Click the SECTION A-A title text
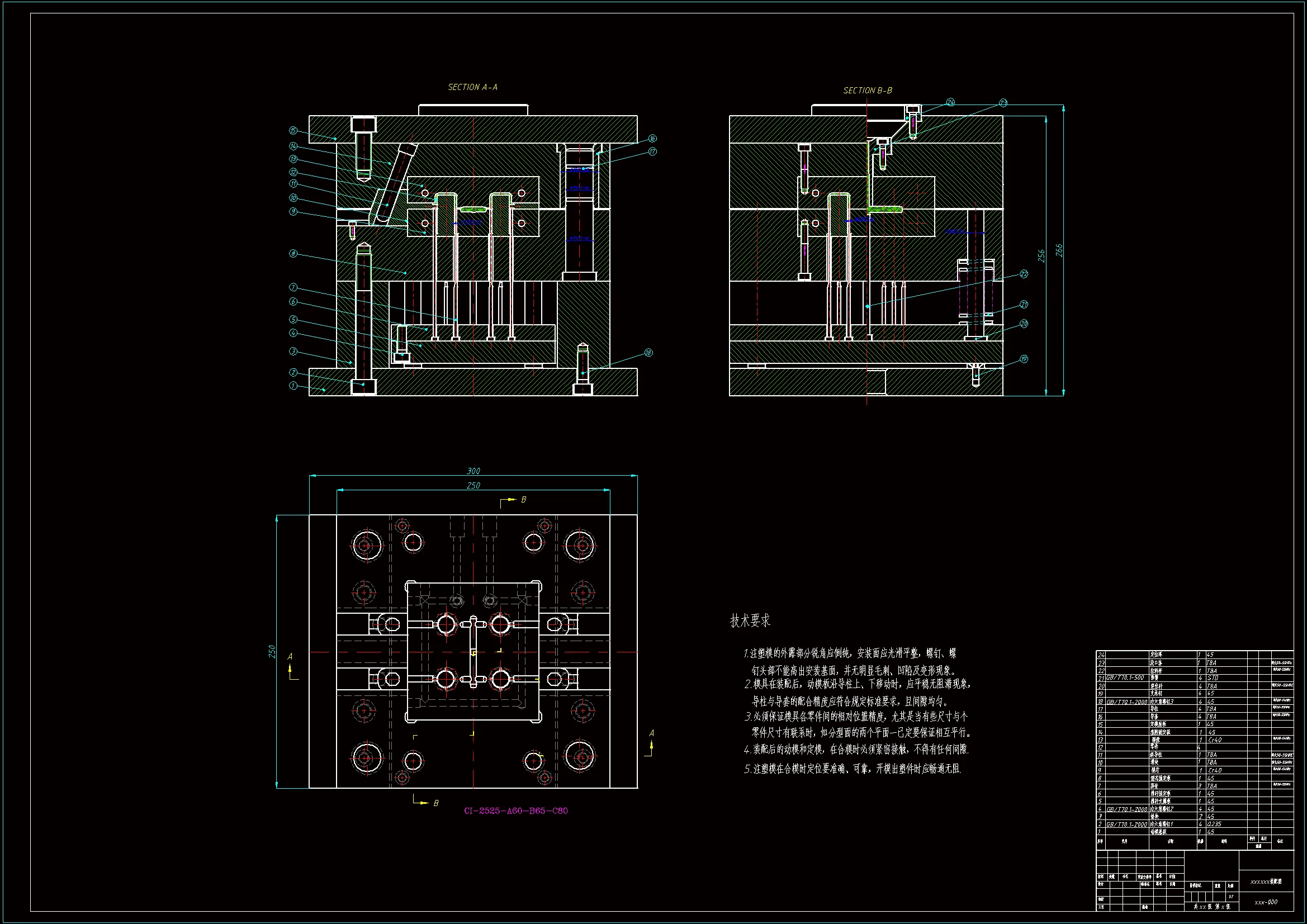Viewport: 1307px width, 924px height. pos(472,87)
